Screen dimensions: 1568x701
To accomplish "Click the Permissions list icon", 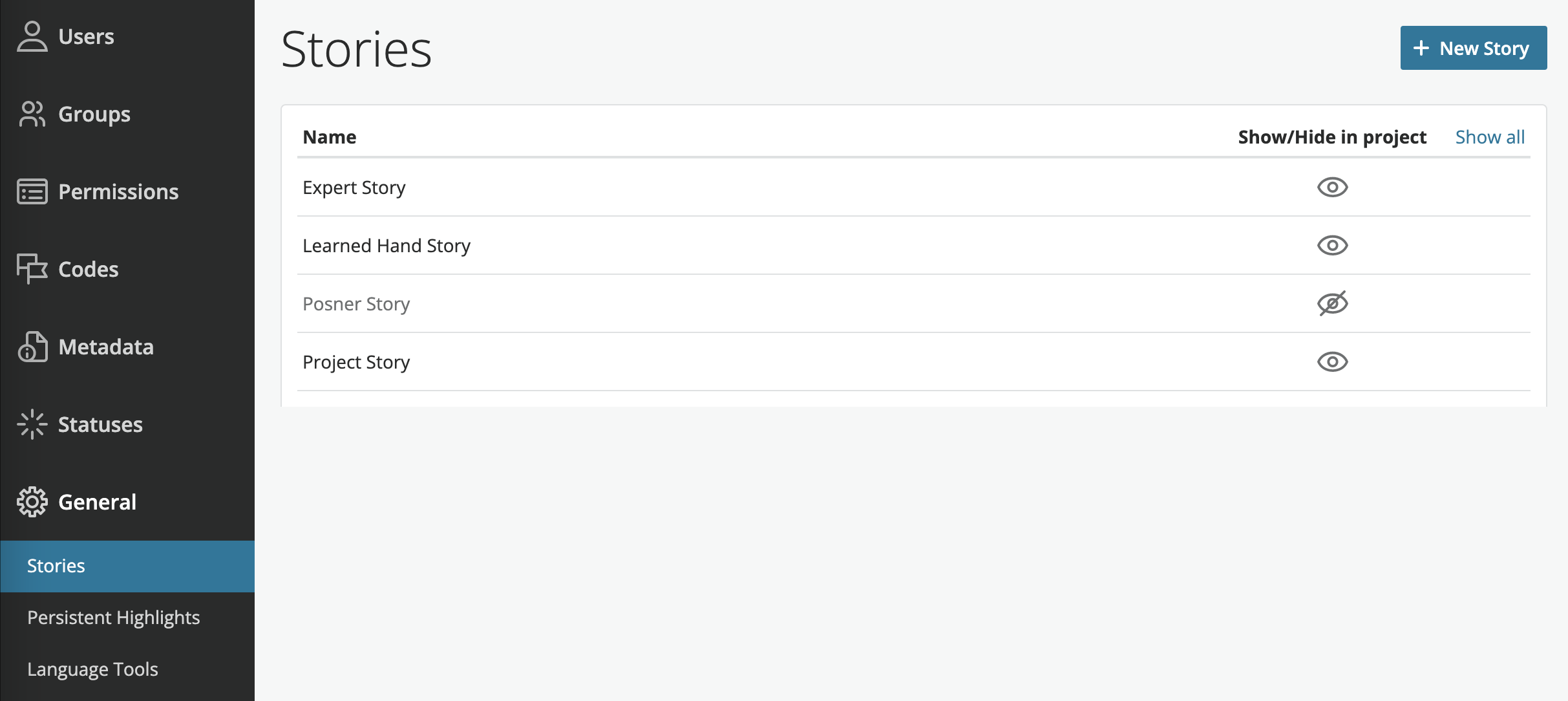I will (x=32, y=191).
